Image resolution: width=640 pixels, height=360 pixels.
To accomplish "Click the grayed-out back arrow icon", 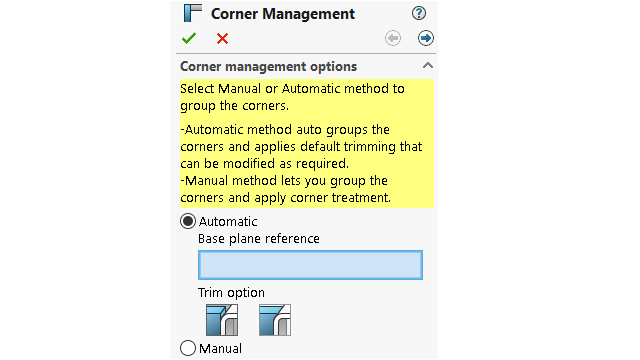I will [393, 38].
